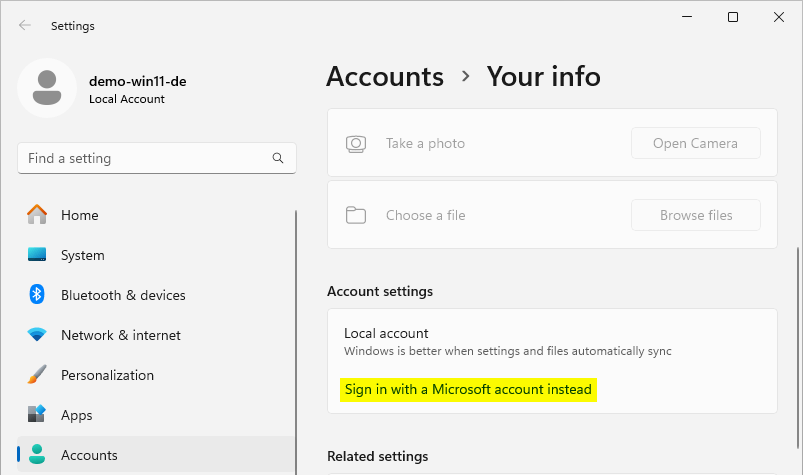Click the Home house icon

pos(37,214)
